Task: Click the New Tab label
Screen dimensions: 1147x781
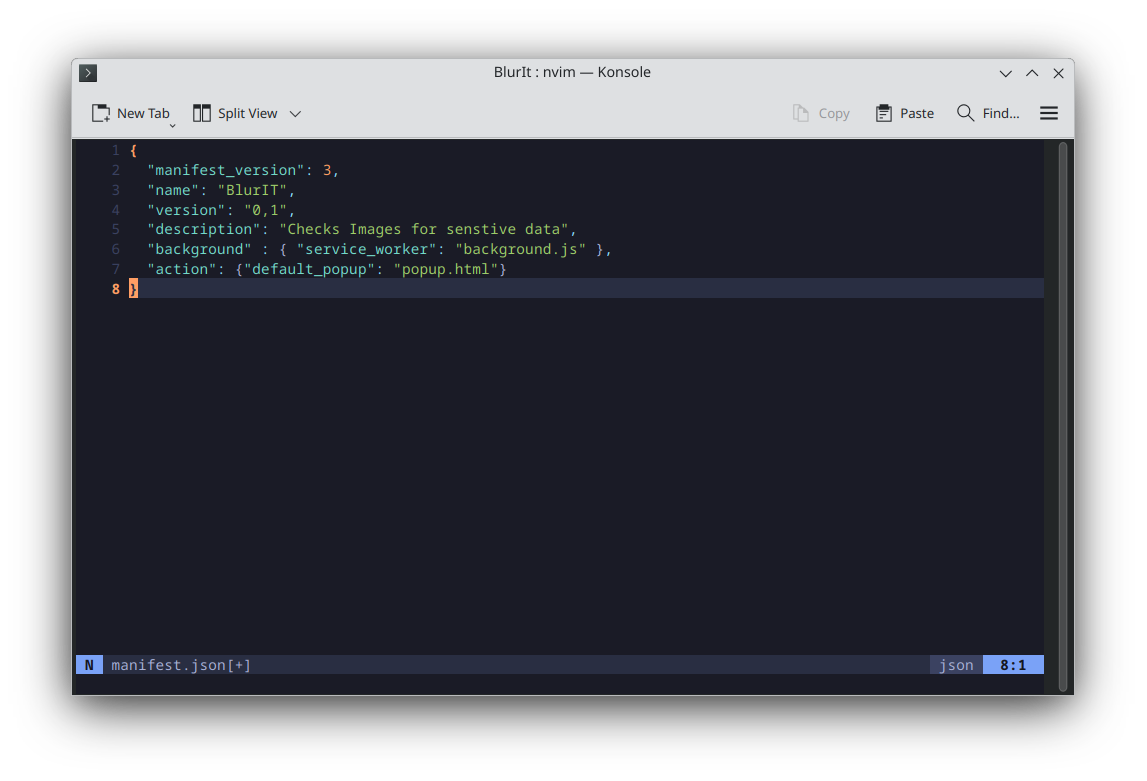Action: [143, 113]
